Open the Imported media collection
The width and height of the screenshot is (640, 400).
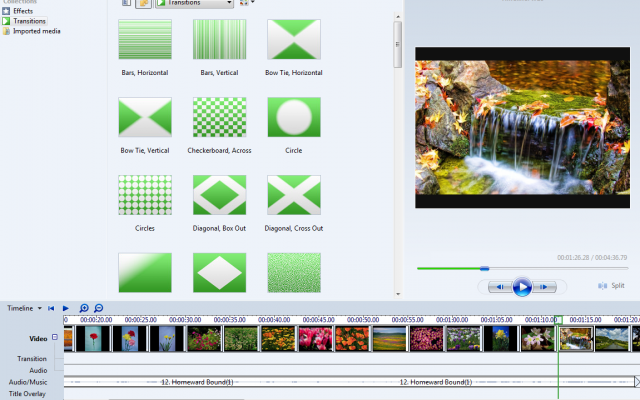pos(32,31)
